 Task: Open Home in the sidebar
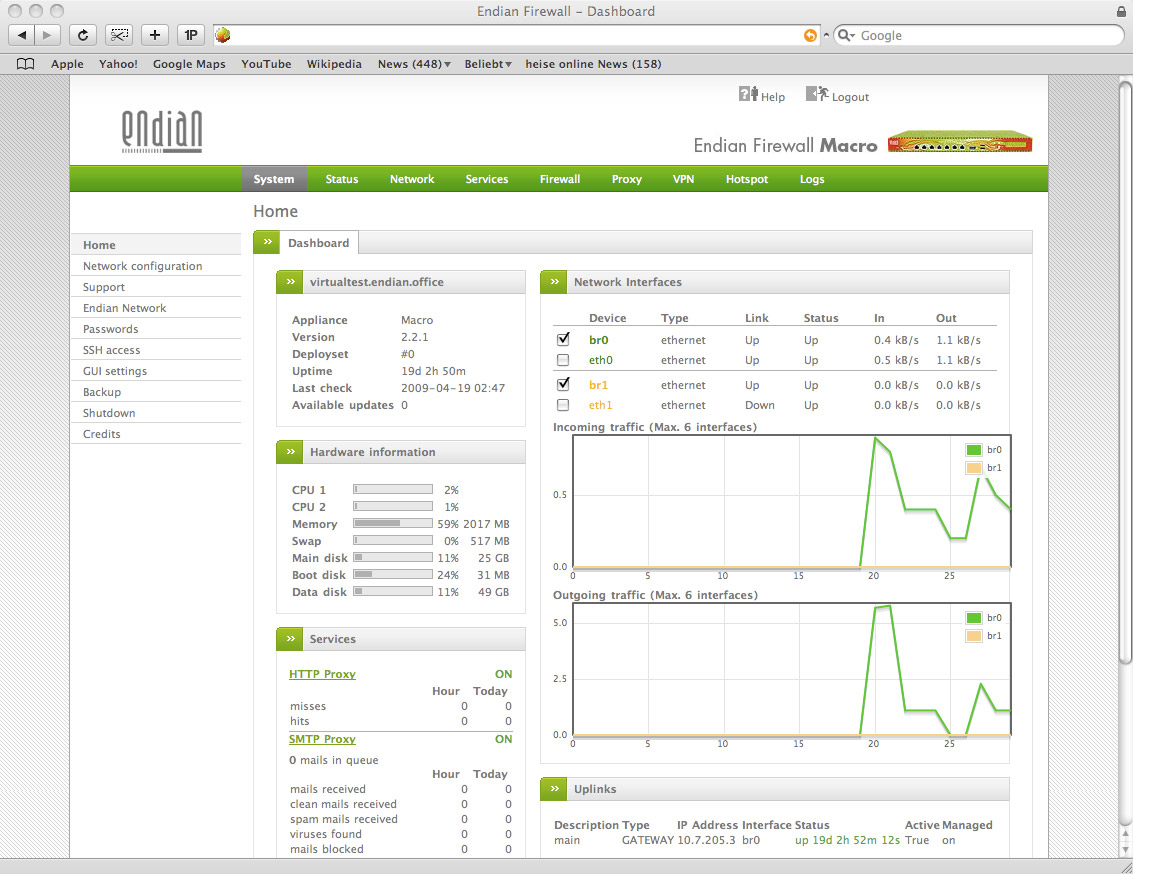156,245
